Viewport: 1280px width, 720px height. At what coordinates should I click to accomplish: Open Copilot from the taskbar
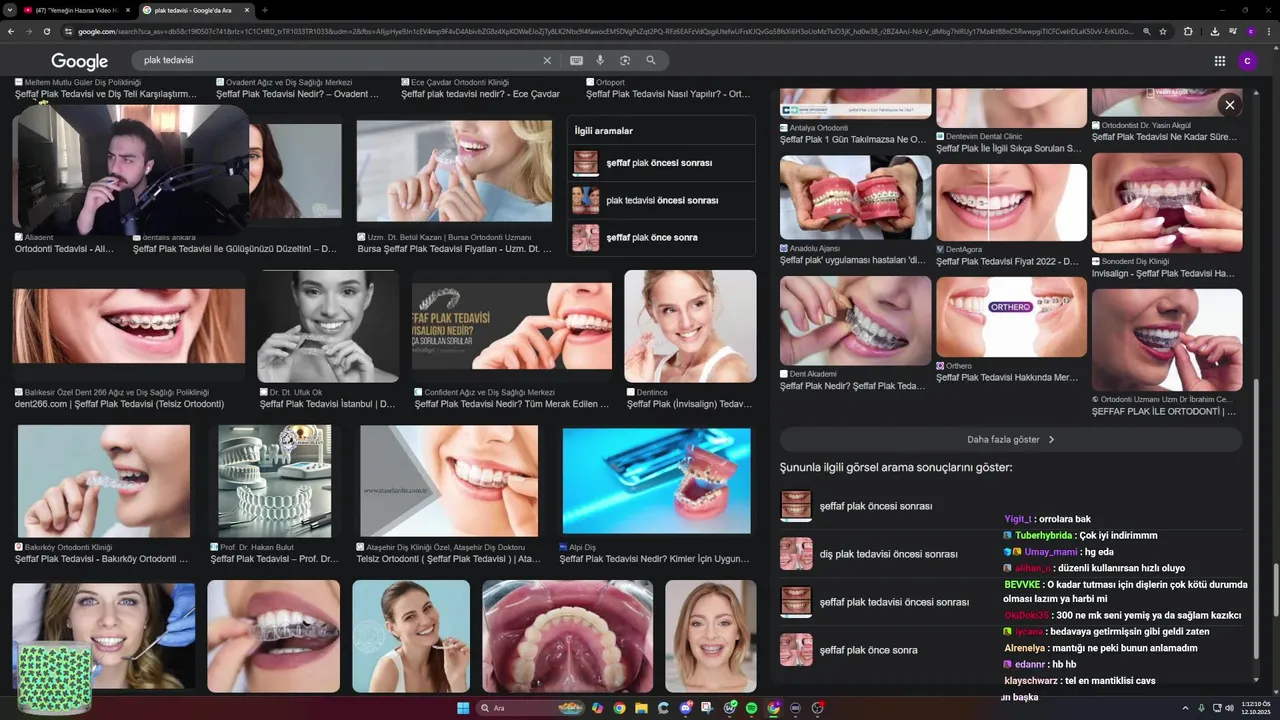tap(597, 708)
